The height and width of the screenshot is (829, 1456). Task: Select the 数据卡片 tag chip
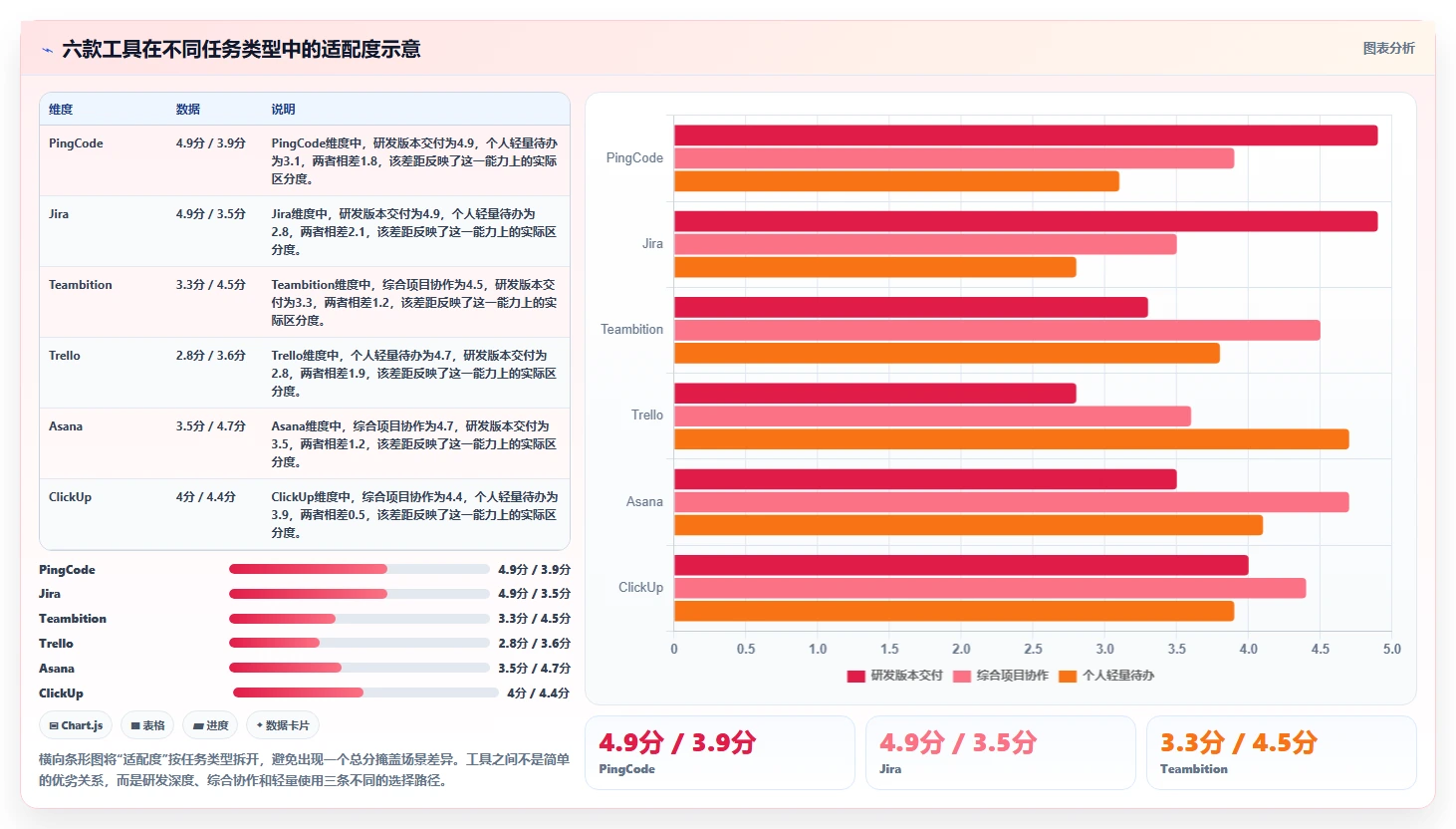pos(283,725)
